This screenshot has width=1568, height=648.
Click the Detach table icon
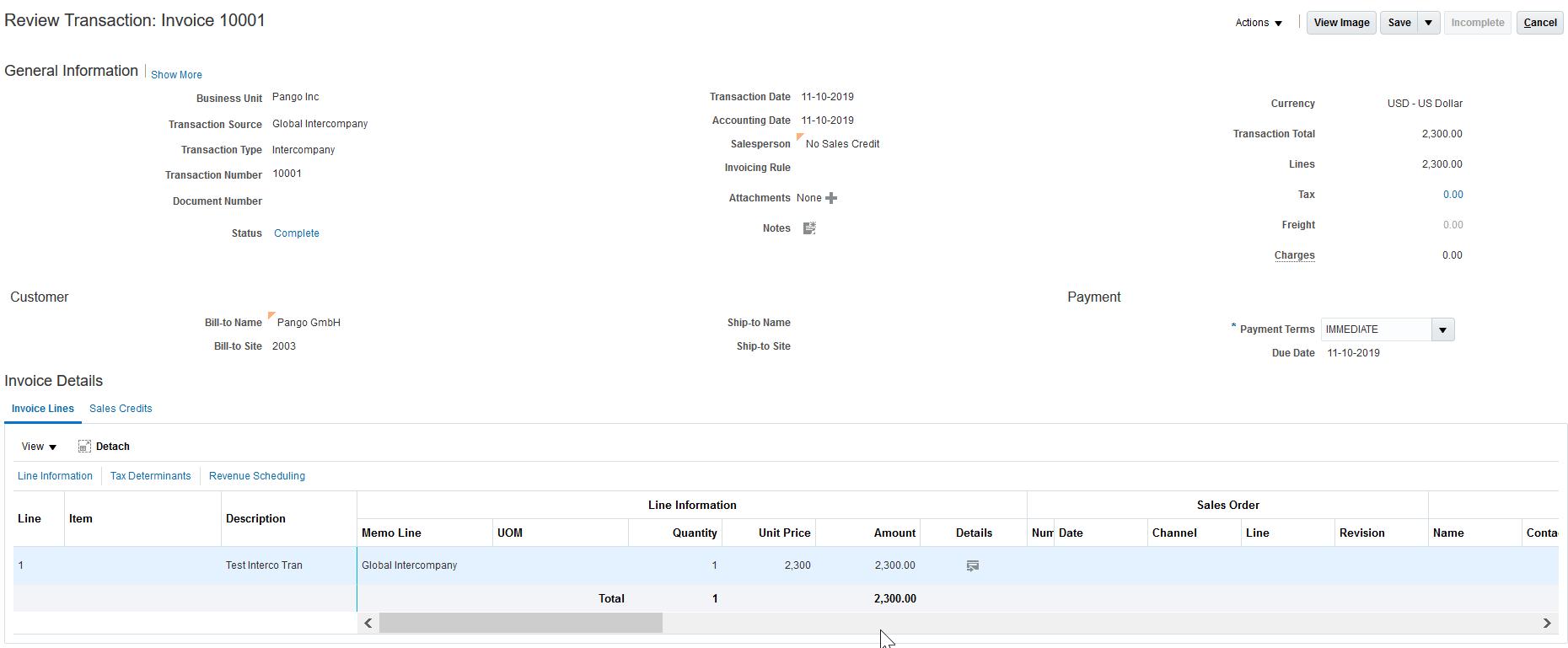click(84, 447)
